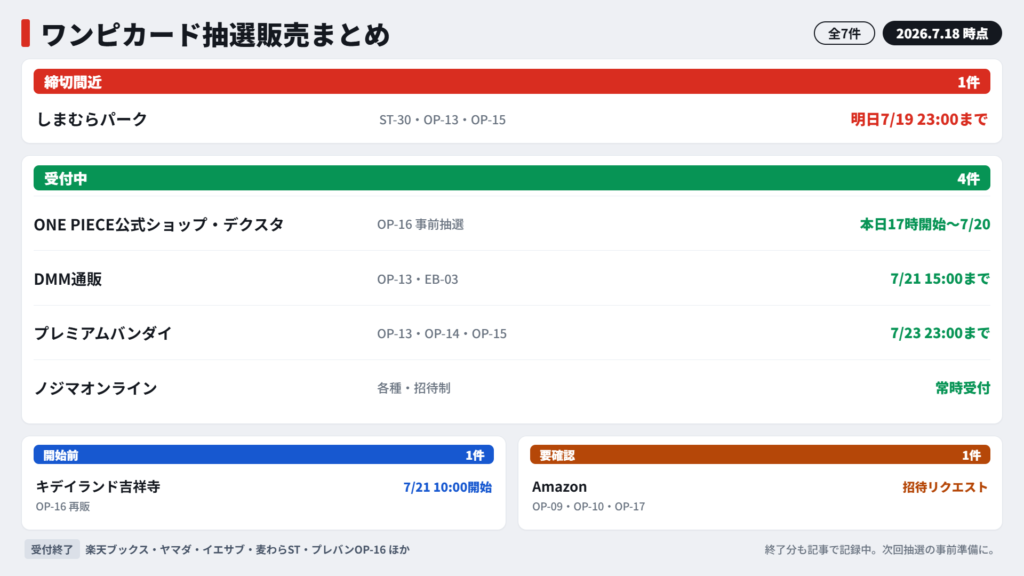
Task: Click 本日17時開始〜7/20 schedule text
Action: 925,224
